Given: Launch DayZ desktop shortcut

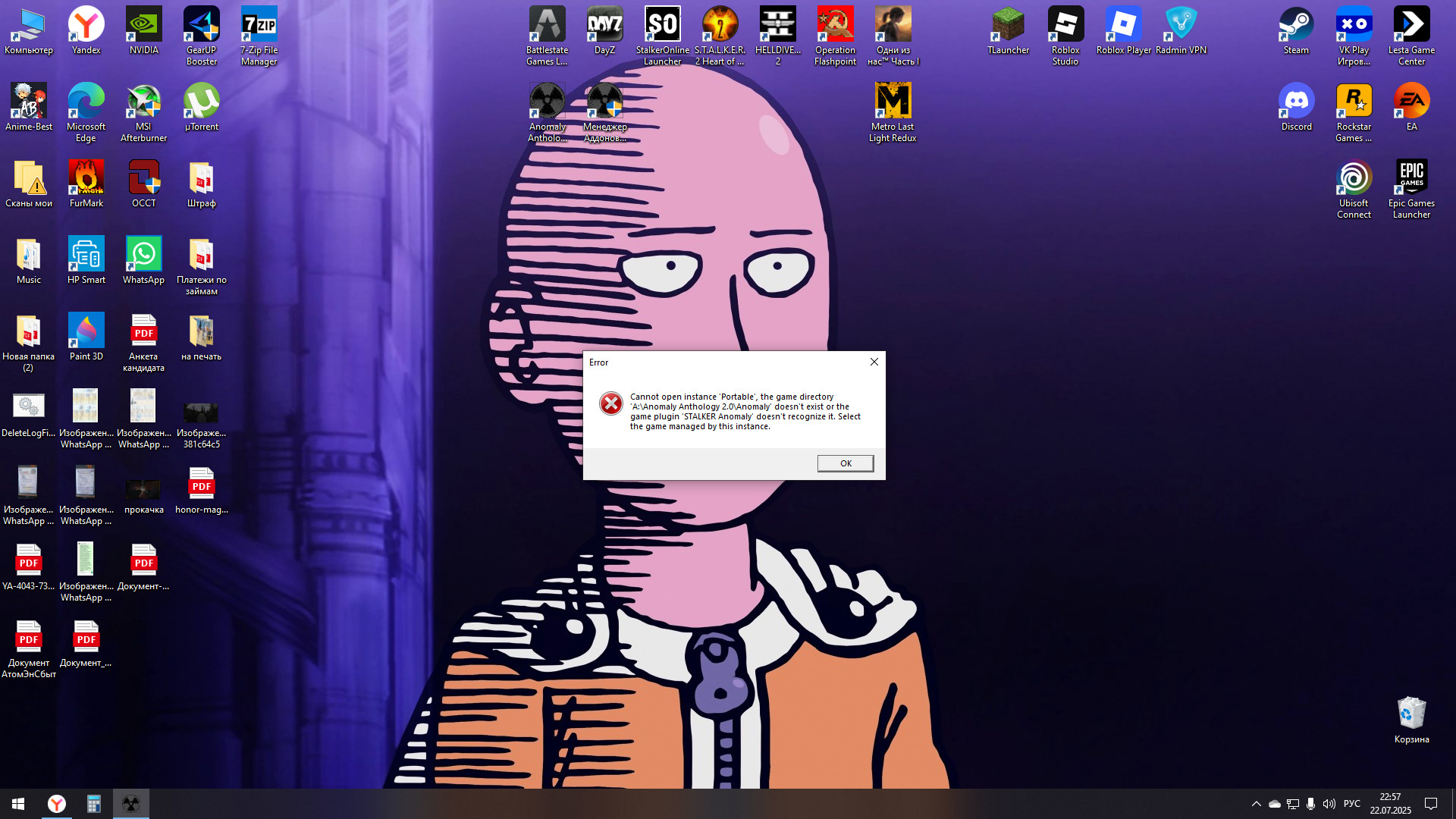Looking at the screenshot, I should coord(604,31).
